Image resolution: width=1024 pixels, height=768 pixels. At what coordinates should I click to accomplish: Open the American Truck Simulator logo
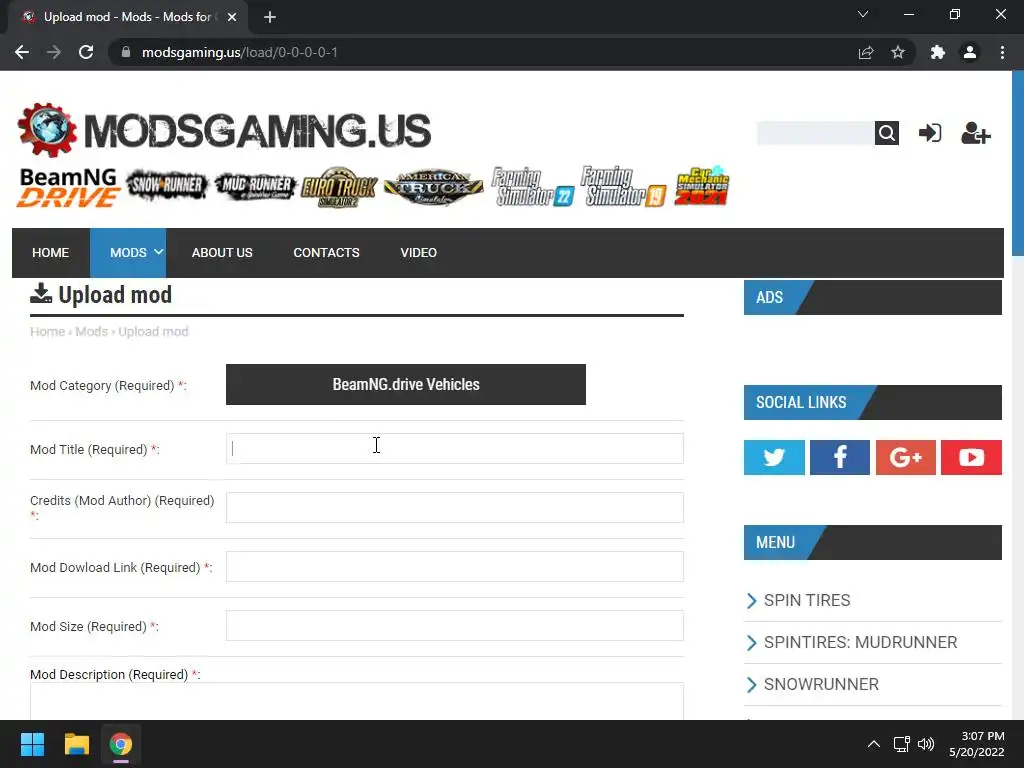pos(434,187)
